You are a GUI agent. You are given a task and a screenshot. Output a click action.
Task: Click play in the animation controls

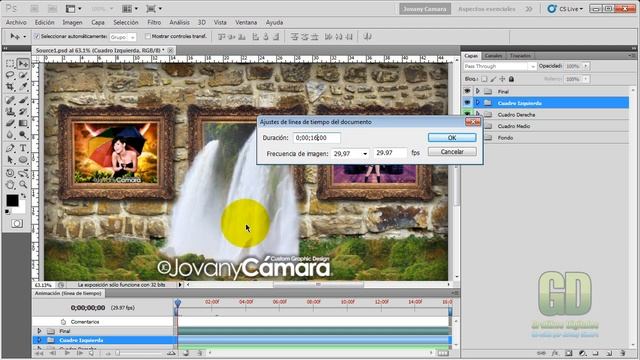click(x=67, y=353)
